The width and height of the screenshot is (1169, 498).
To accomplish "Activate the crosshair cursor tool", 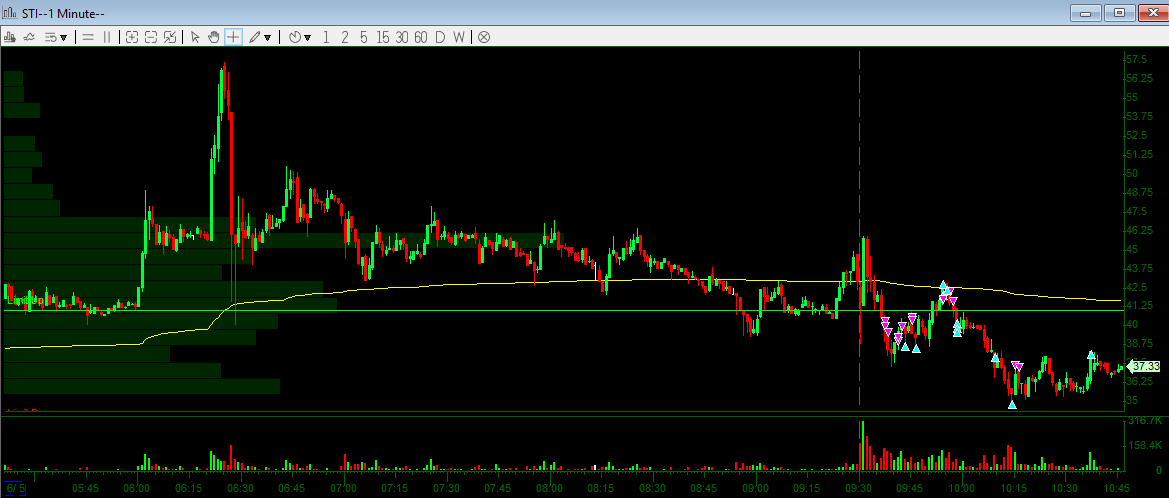I will click(x=233, y=37).
